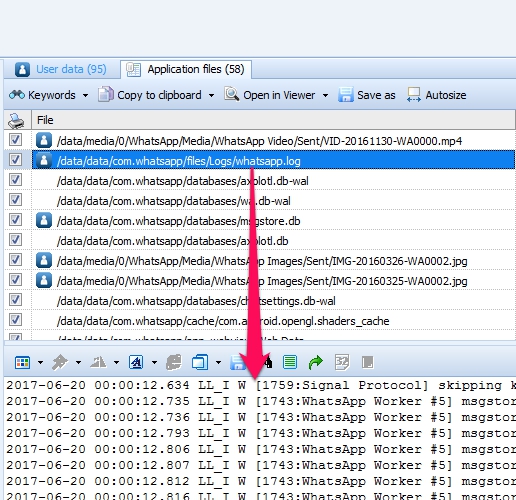
Task: Click the user icon on the IMG-20160325-WA0002.jpg row
Action: tap(44, 280)
